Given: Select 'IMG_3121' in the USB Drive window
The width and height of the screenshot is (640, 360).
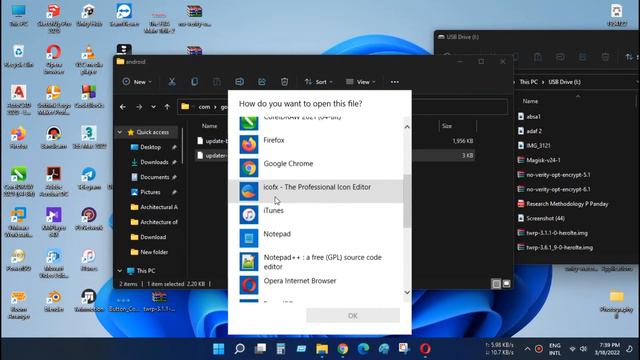Looking at the screenshot, I should point(538,146).
